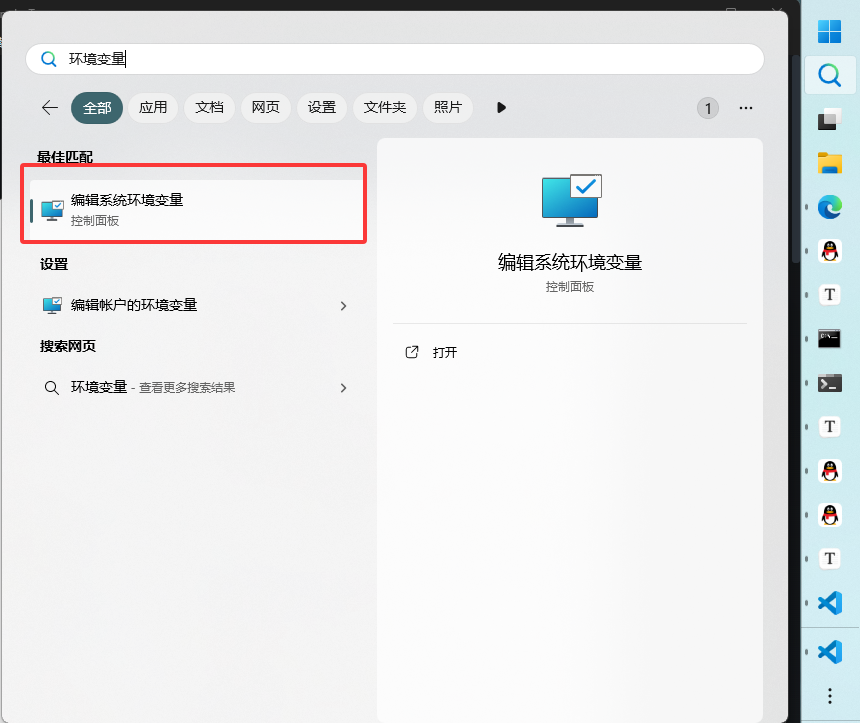The width and height of the screenshot is (860, 723).
Task: Focus the search box containing 环境变量
Action: click(400, 59)
